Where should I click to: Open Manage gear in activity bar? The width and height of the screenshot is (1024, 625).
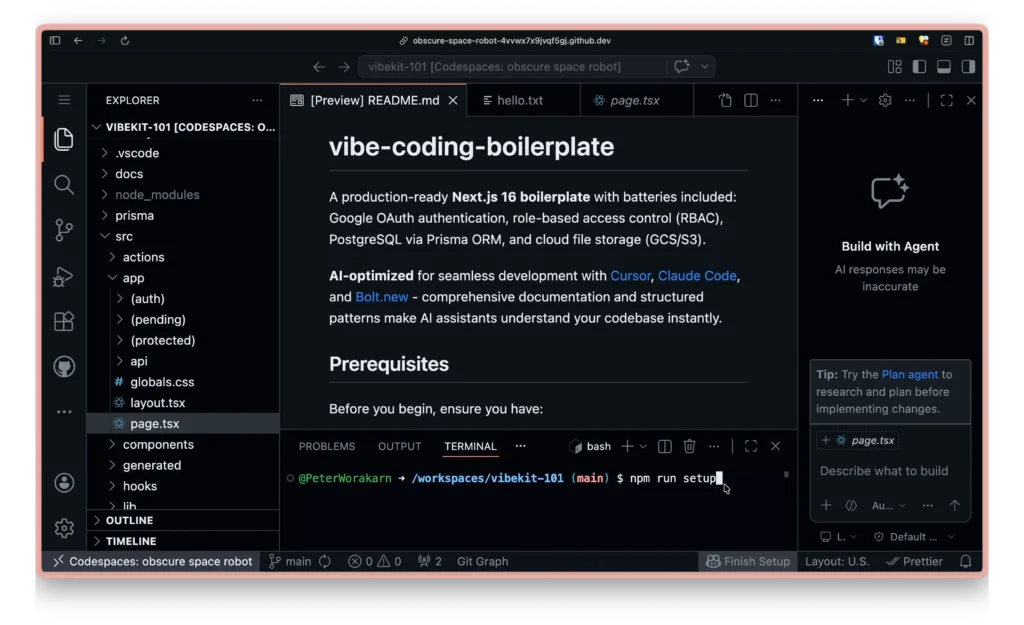[x=64, y=528]
